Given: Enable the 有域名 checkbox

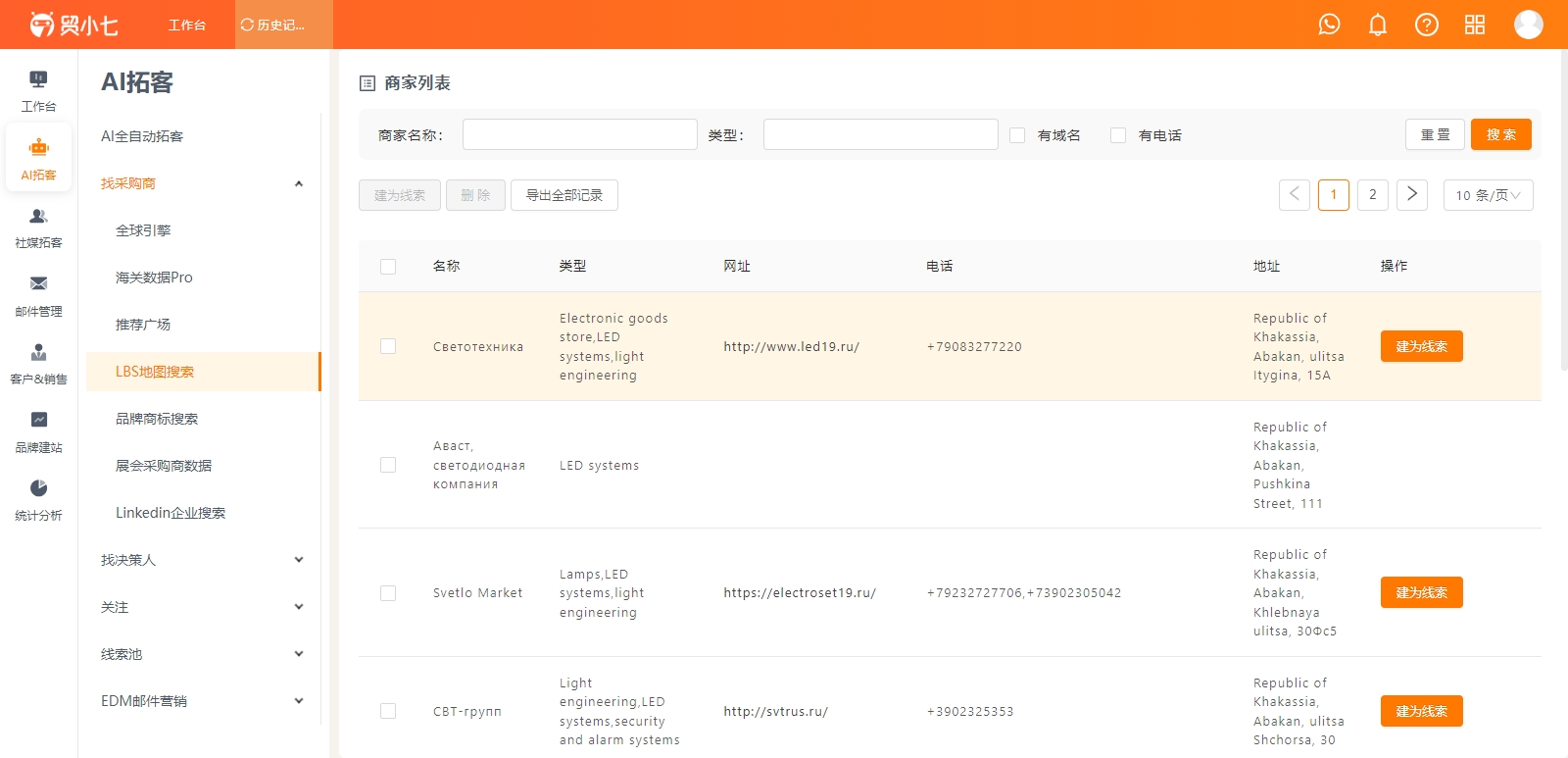Looking at the screenshot, I should click(x=1017, y=135).
